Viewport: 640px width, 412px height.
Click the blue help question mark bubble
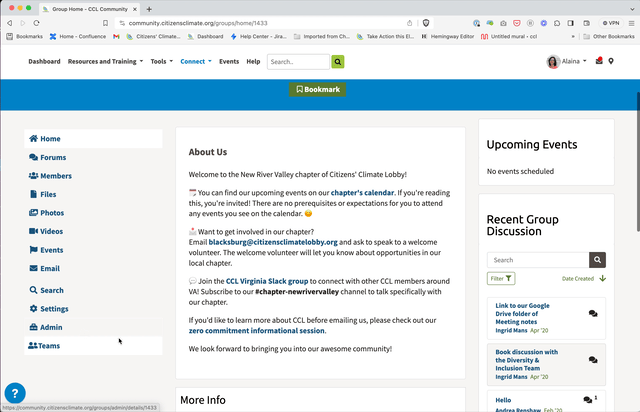tap(15, 393)
